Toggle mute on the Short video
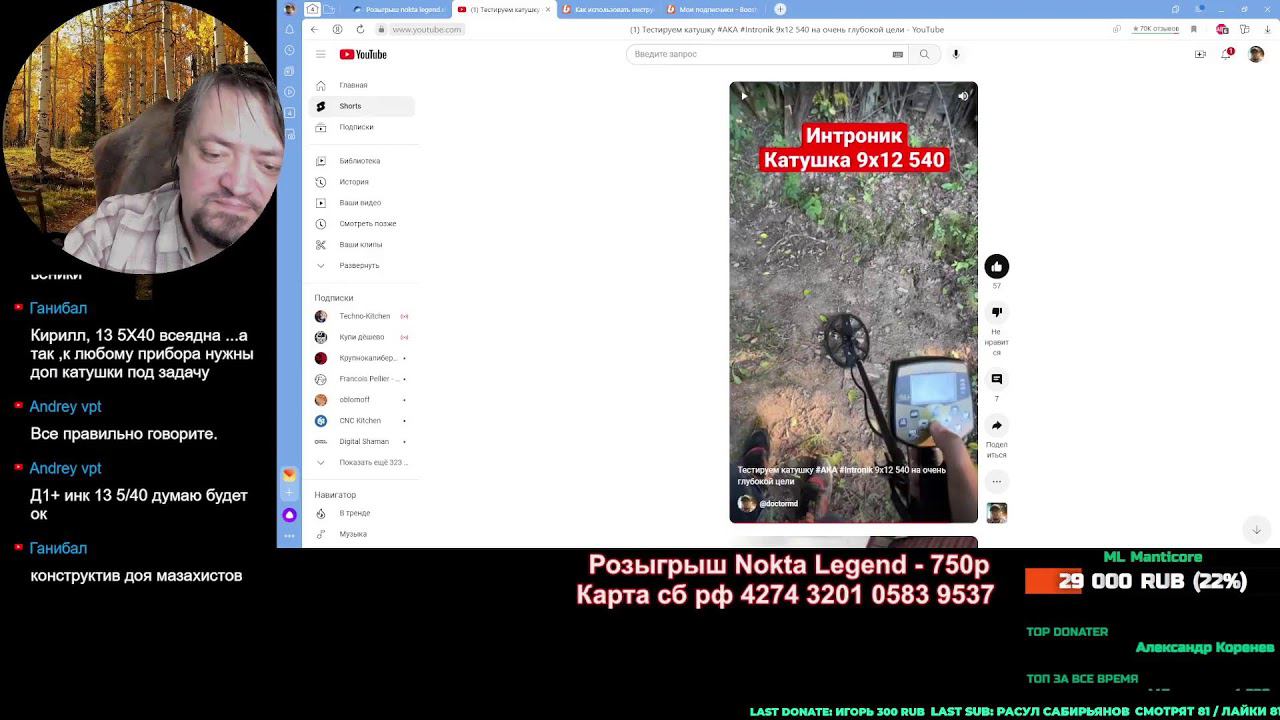 tap(963, 96)
